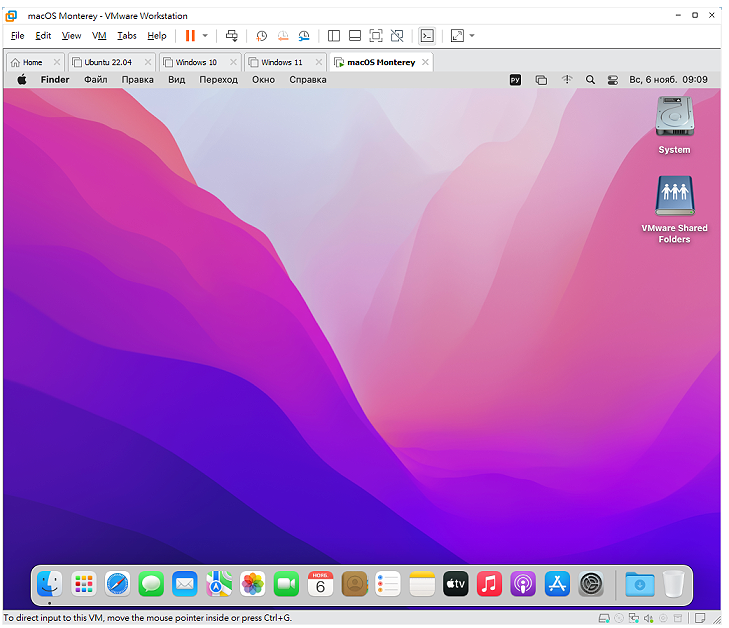Open Mail from the Dock
Screen dimensions: 729x628
pos(185,584)
